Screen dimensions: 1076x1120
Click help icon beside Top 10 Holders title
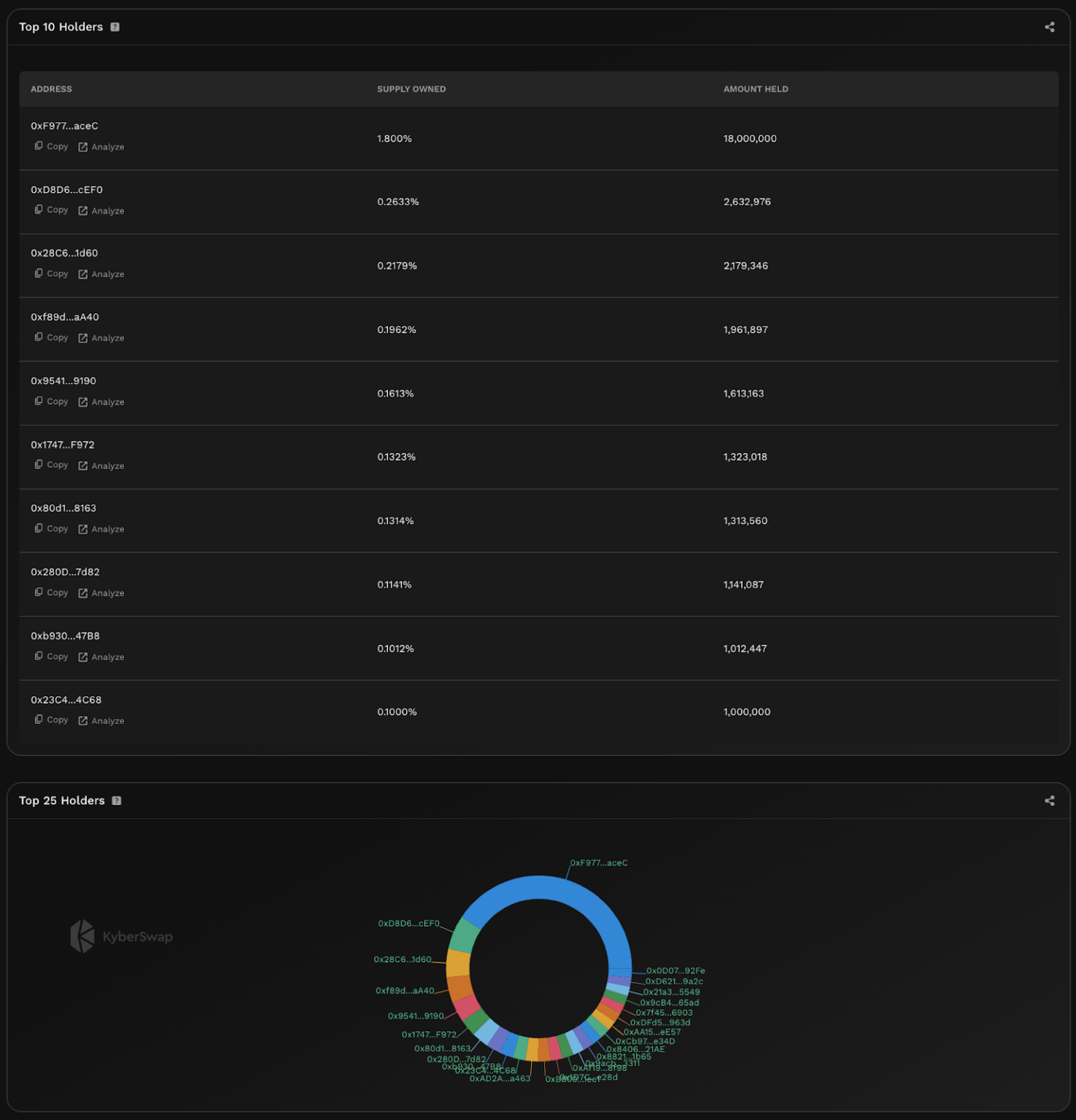115,27
